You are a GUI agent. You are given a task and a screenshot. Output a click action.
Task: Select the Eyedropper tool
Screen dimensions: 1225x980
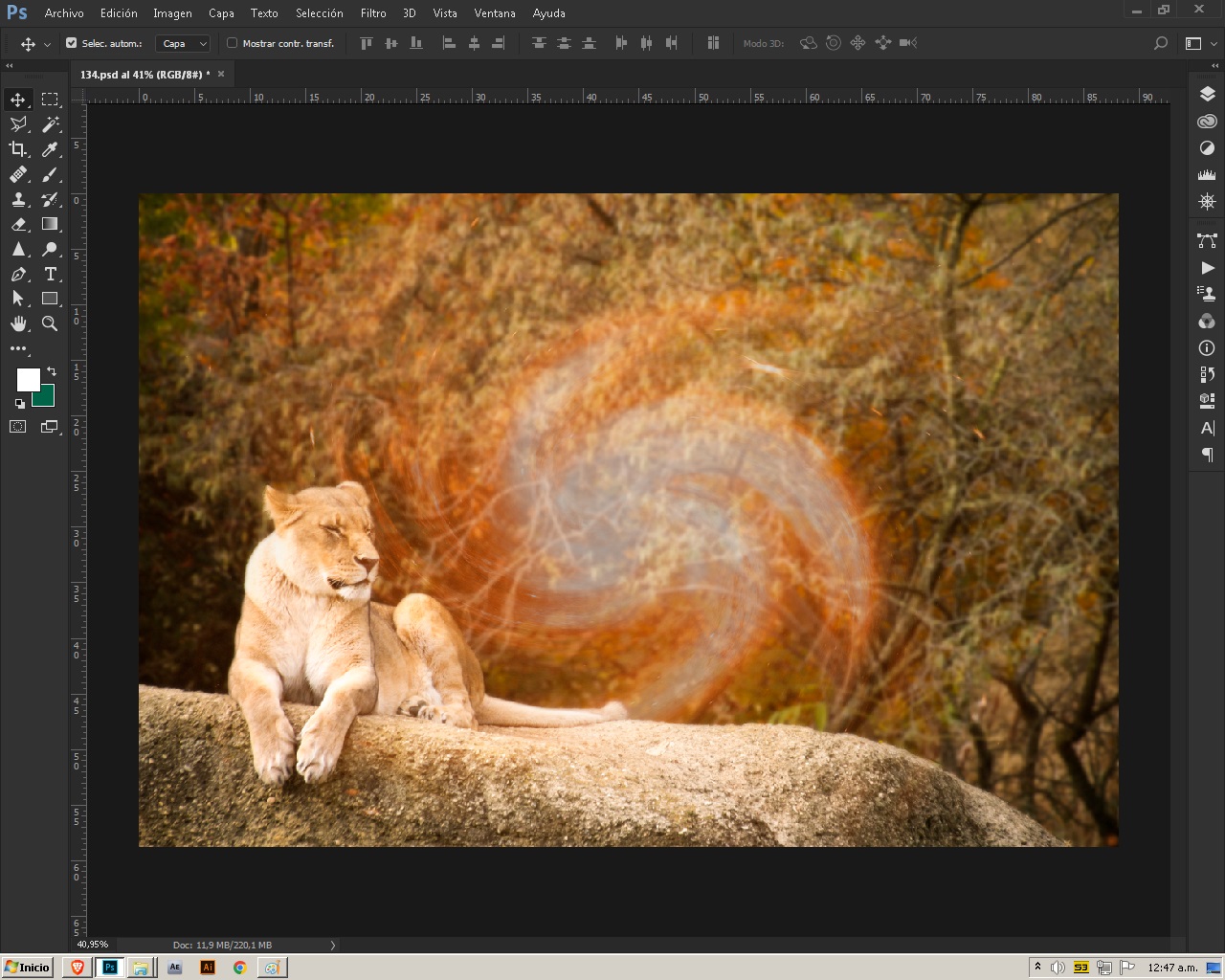click(x=50, y=149)
